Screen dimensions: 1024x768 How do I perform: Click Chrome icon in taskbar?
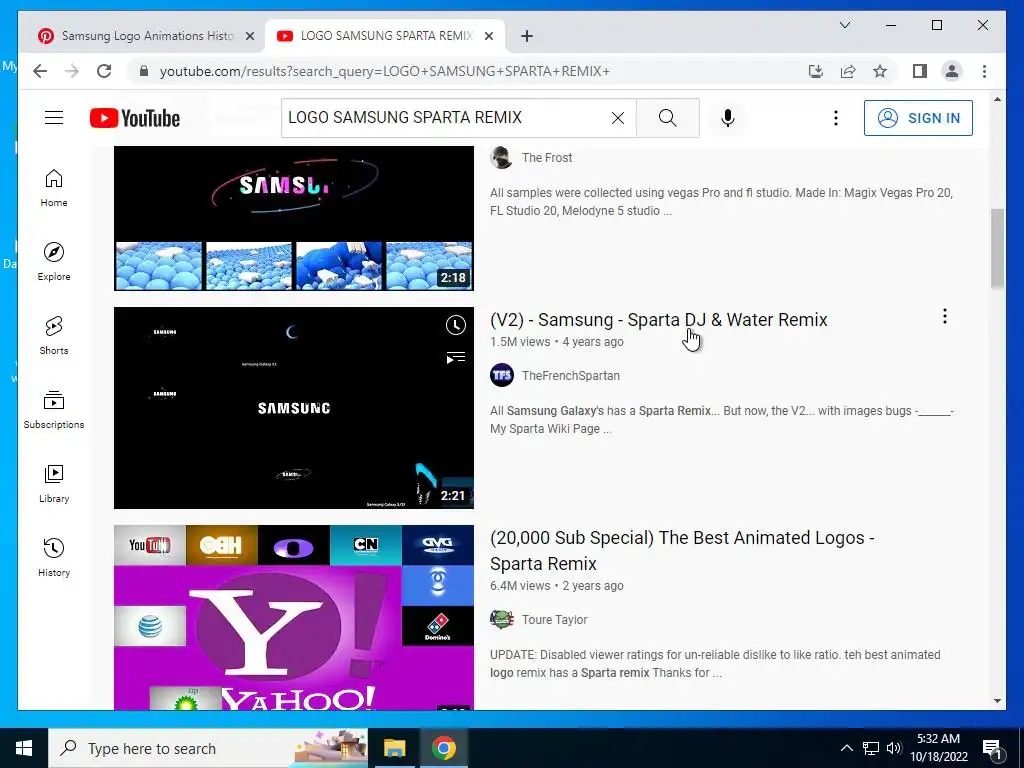tap(443, 748)
